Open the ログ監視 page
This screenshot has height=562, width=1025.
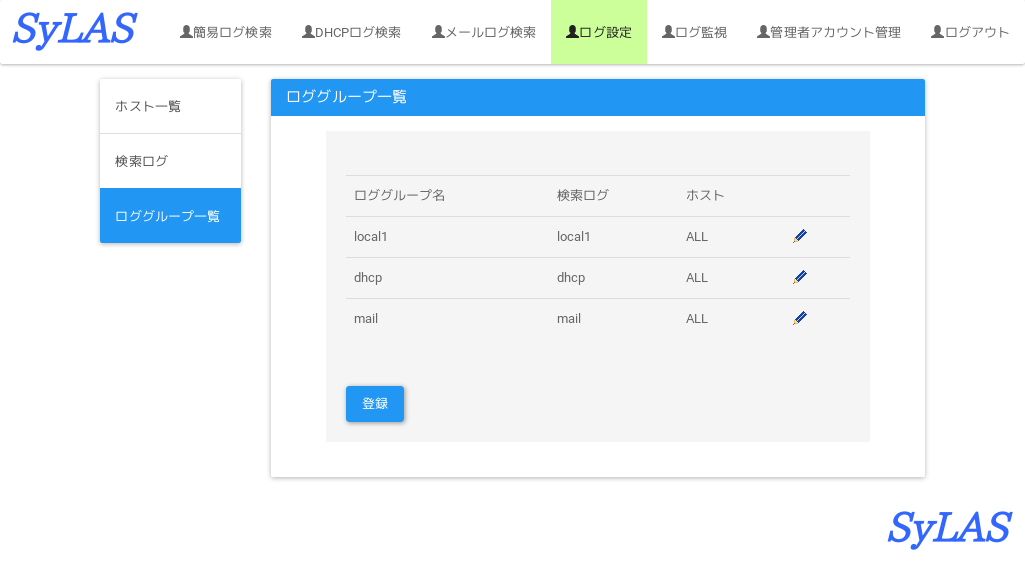click(694, 32)
